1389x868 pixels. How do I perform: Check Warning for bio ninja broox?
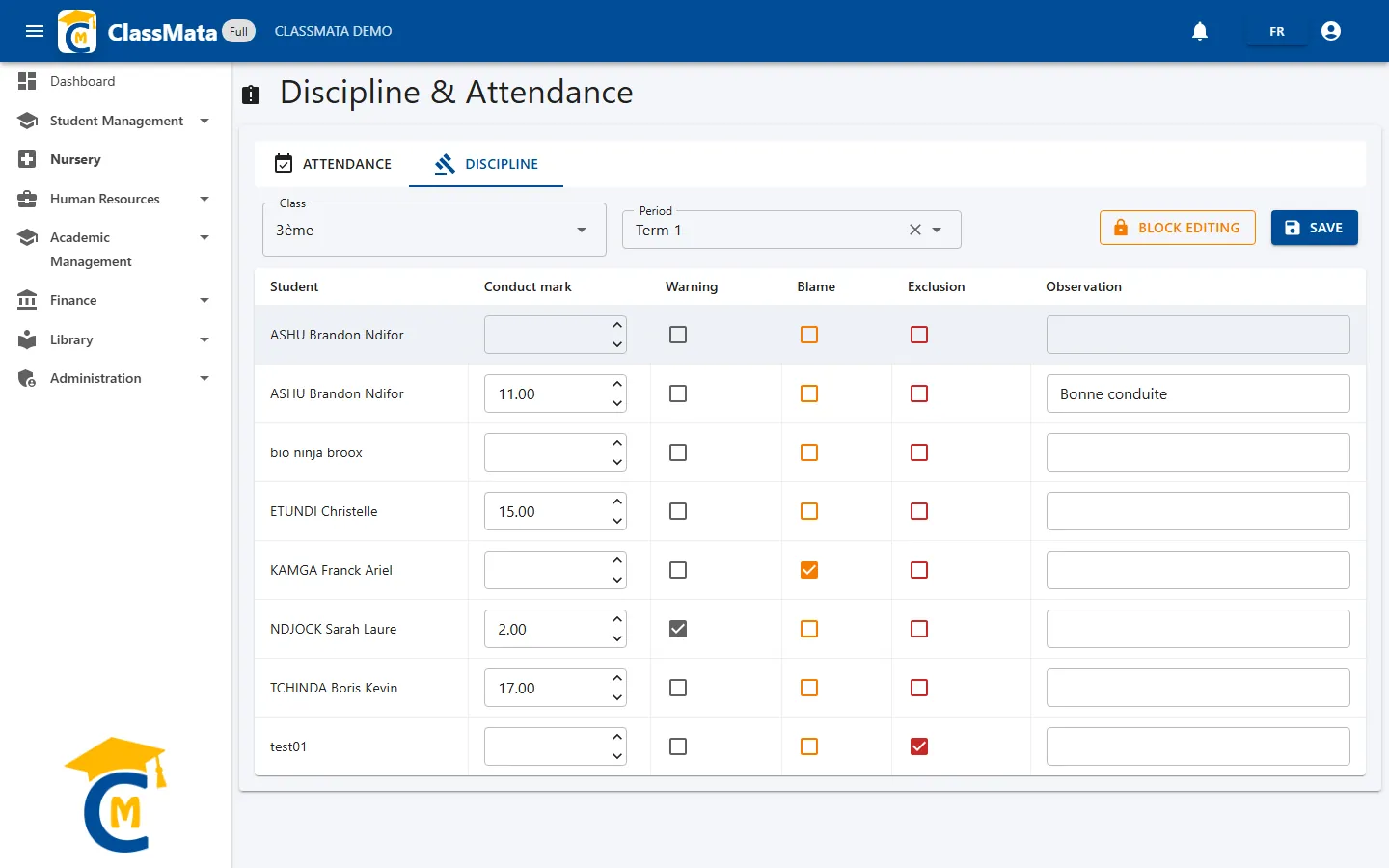(678, 452)
